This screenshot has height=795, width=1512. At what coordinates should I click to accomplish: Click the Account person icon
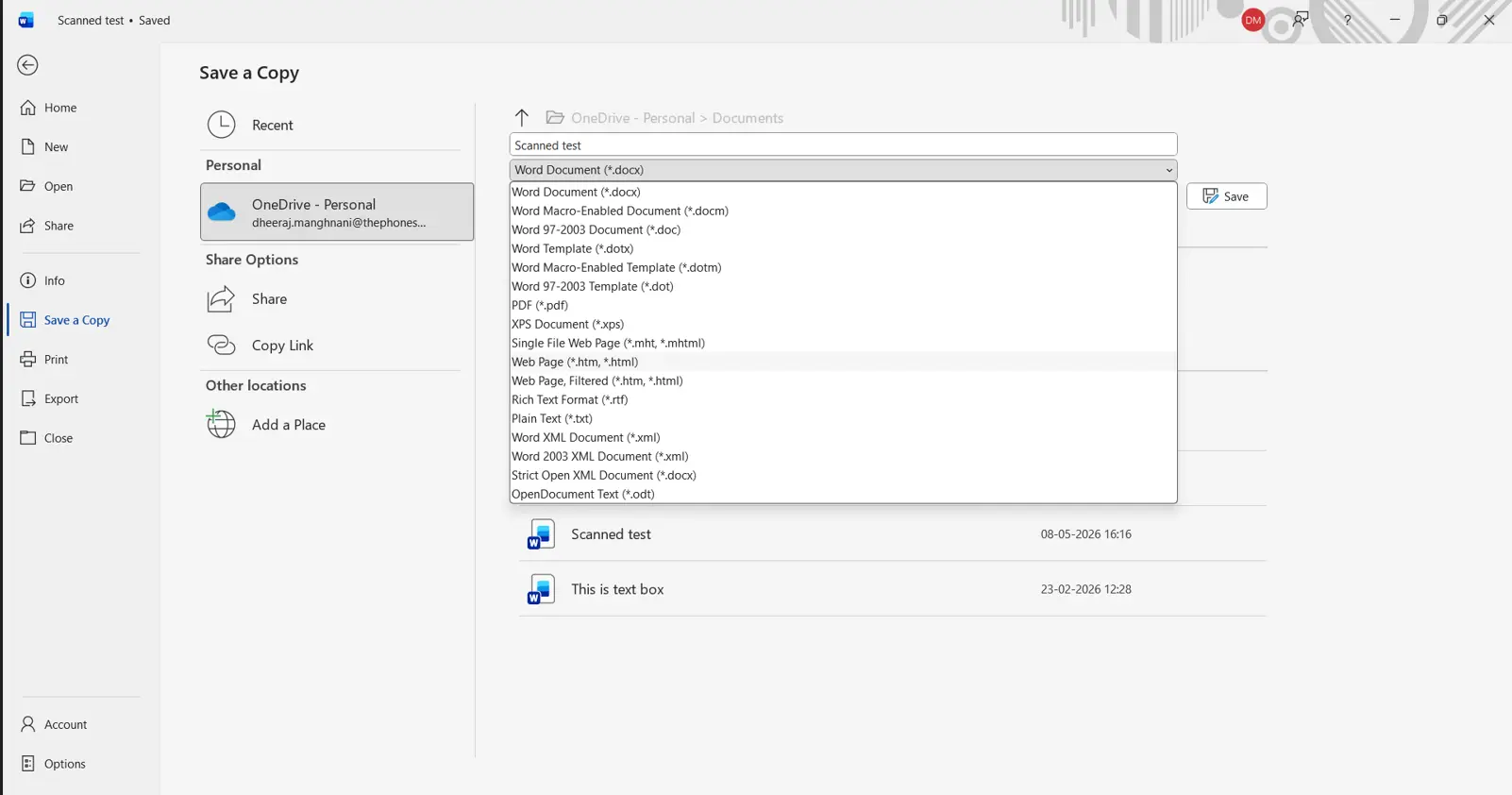point(28,724)
